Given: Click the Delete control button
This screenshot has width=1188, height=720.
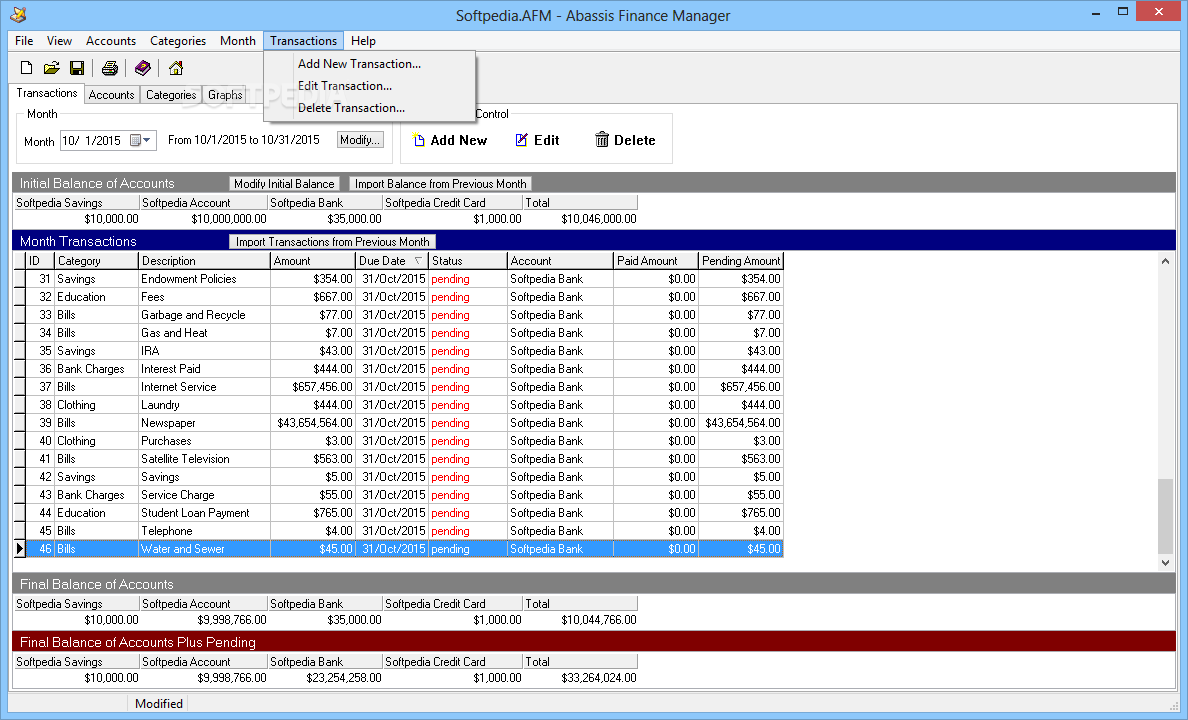Looking at the screenshot, I should 625,140.
